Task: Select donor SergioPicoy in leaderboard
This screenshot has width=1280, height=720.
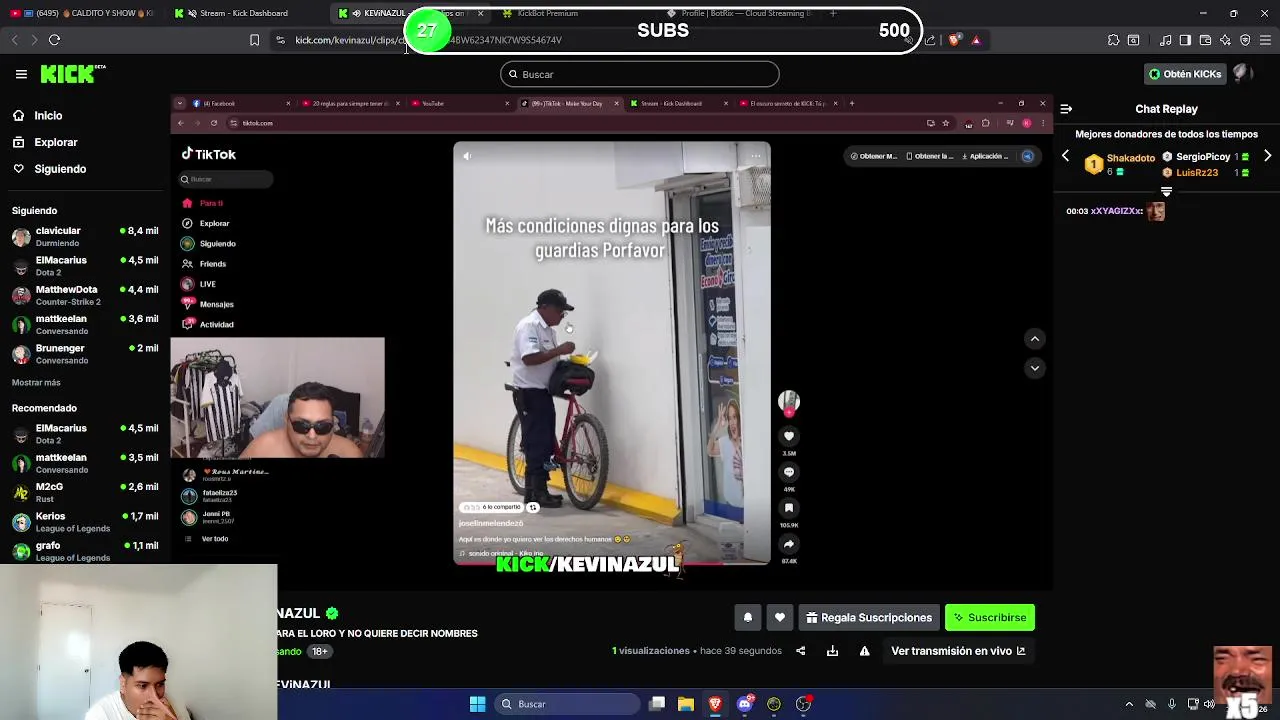Action: pos(1204,157)
